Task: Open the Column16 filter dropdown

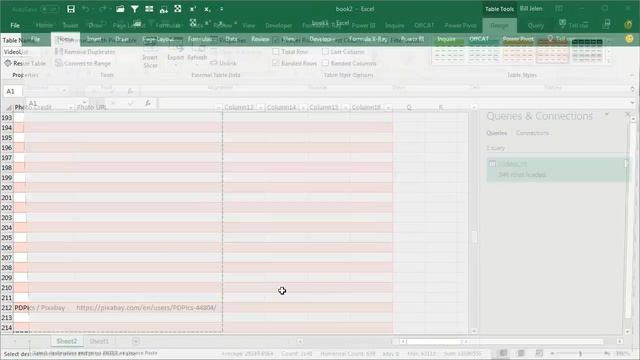Action: point(388,108)
